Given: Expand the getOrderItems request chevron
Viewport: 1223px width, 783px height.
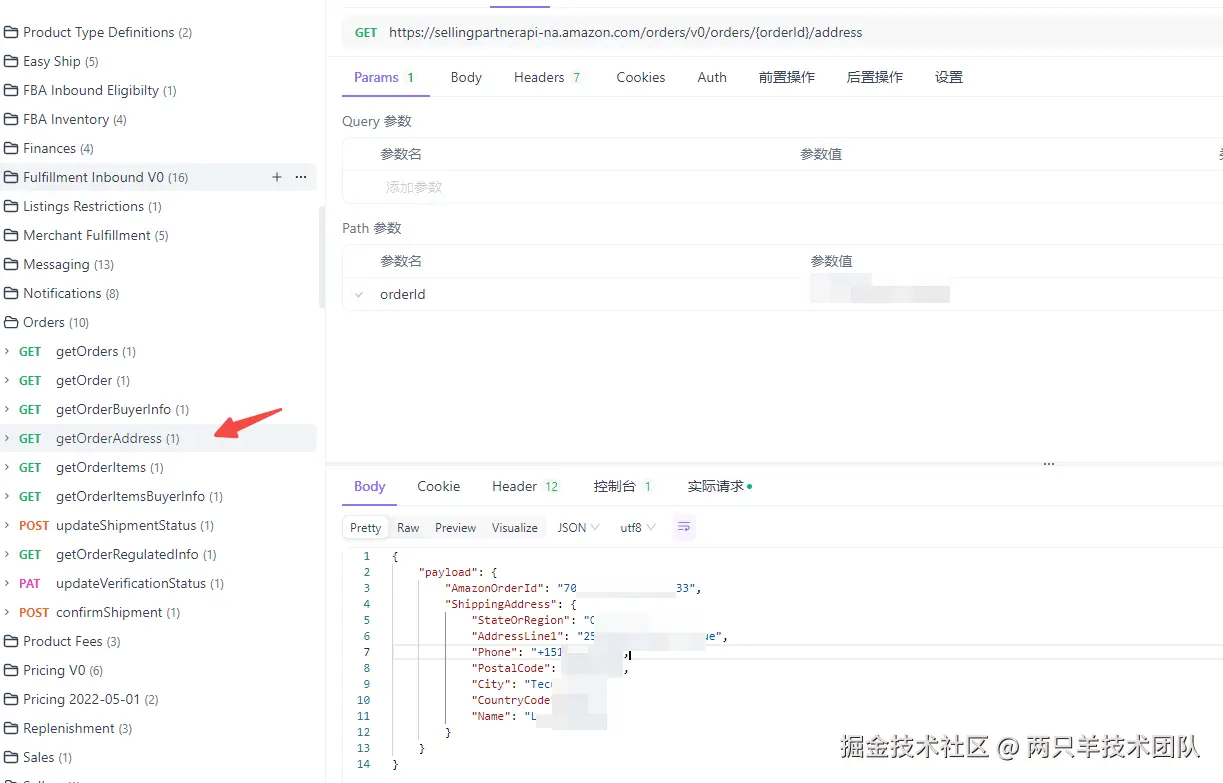Looking at the screenshot, I should click(8, 467).
